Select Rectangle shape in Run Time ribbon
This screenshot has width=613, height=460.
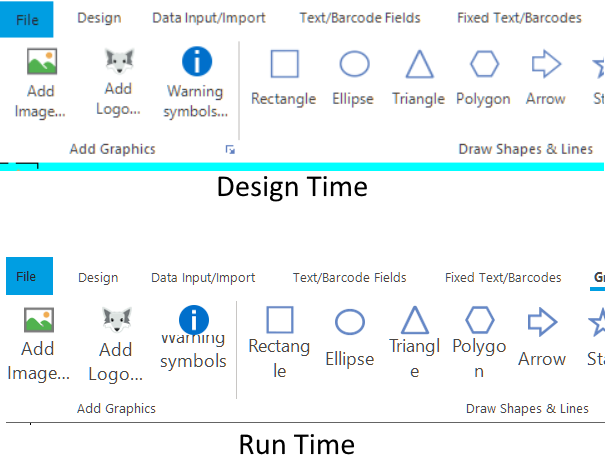pyautogui.click(x=280, y=321)
